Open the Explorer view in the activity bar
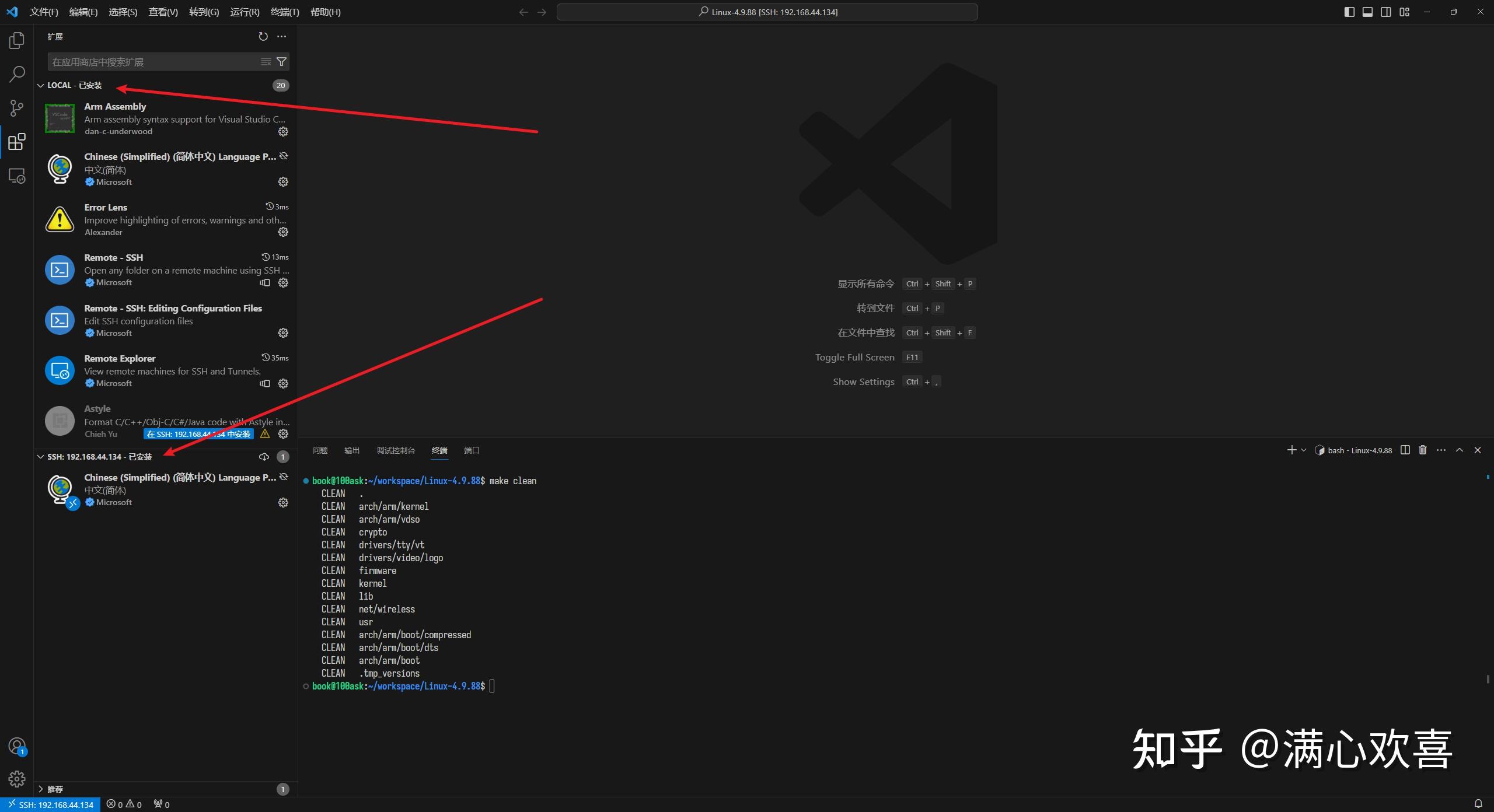 (x=16, y=40)
